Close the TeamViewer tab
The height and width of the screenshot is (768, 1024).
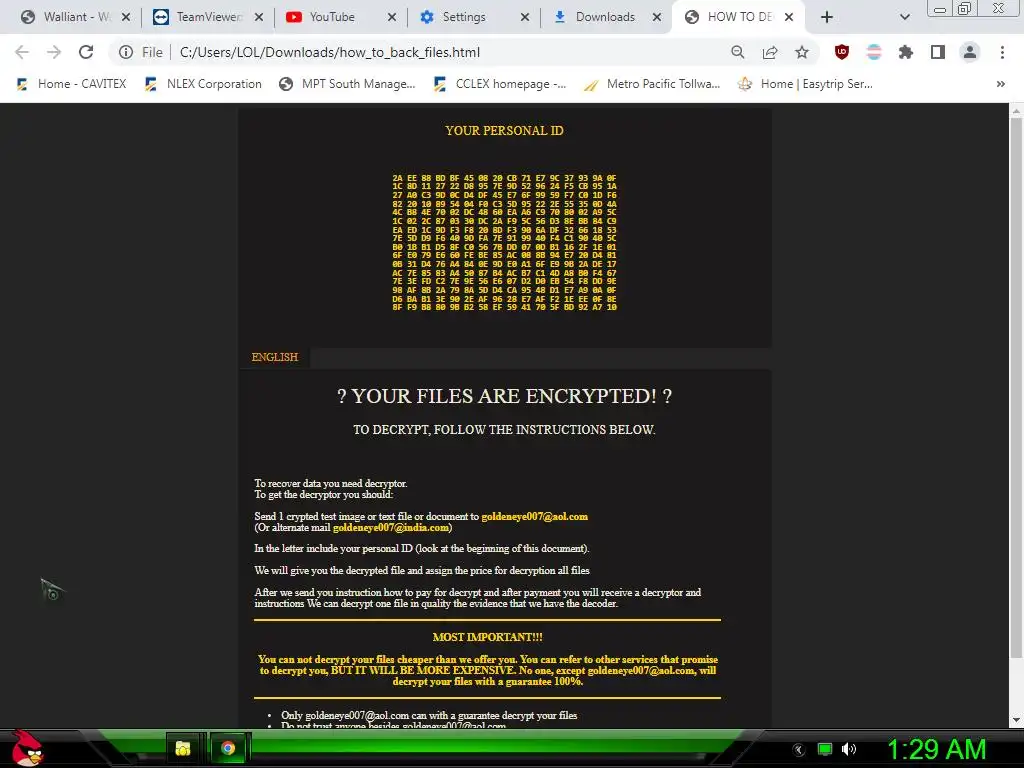click(x=259, y=17)
